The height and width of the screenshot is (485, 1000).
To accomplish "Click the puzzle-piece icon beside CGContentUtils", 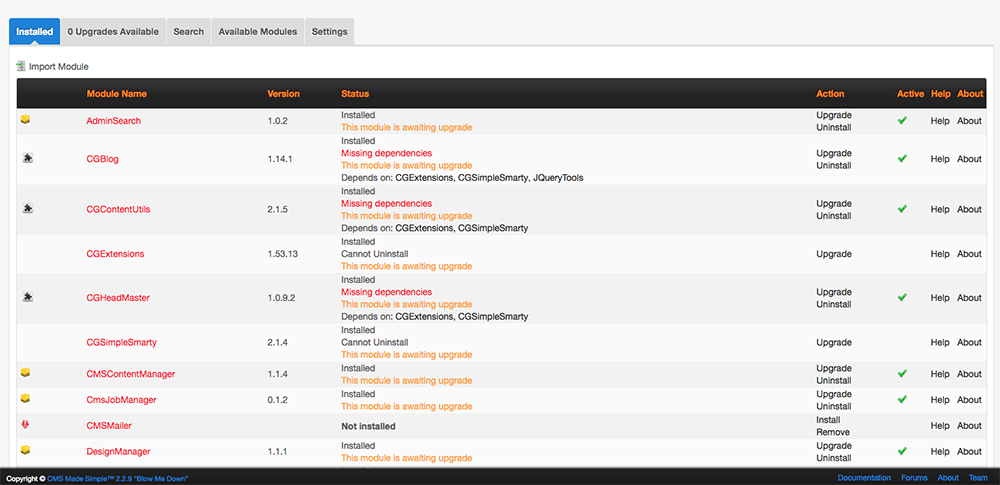I will tap(26, 208).
